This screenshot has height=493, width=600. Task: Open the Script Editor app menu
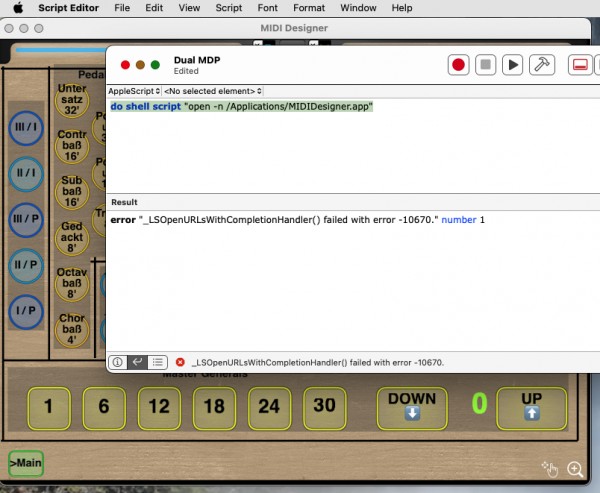point(68,8)
